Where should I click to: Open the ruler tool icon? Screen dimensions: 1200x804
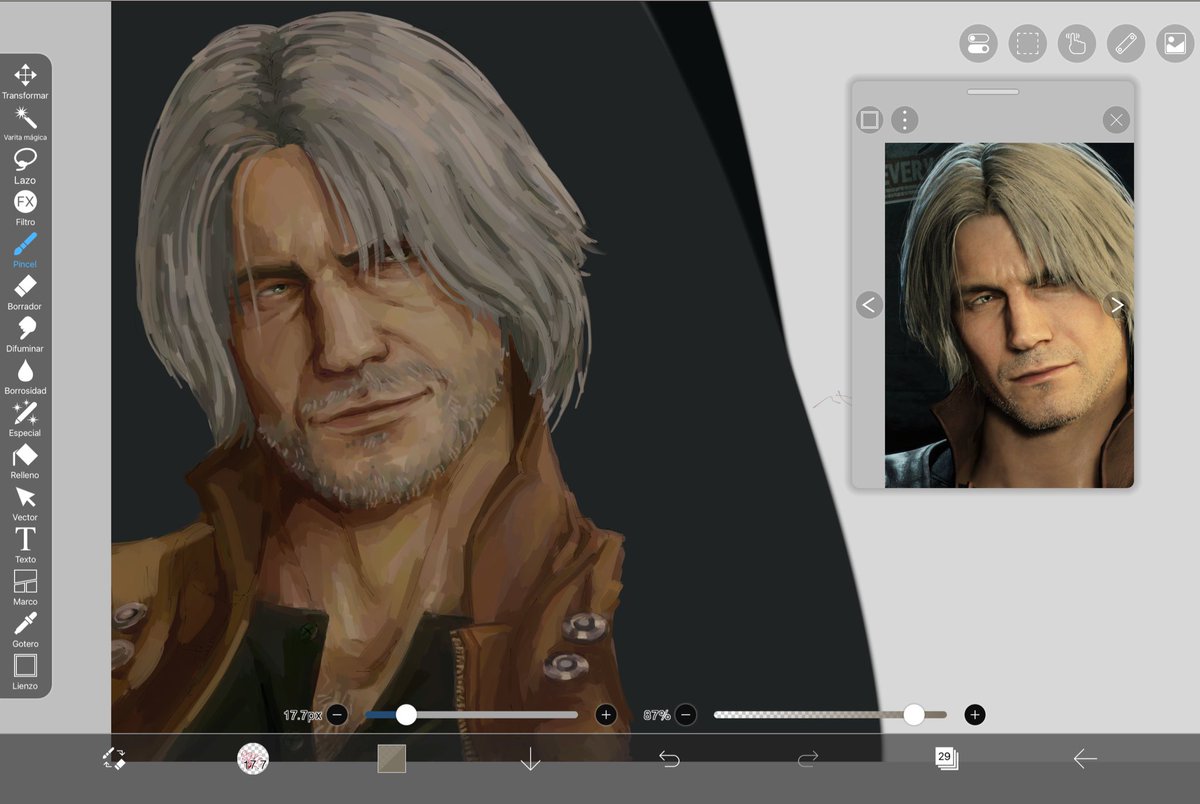(x=1126, y=44)
